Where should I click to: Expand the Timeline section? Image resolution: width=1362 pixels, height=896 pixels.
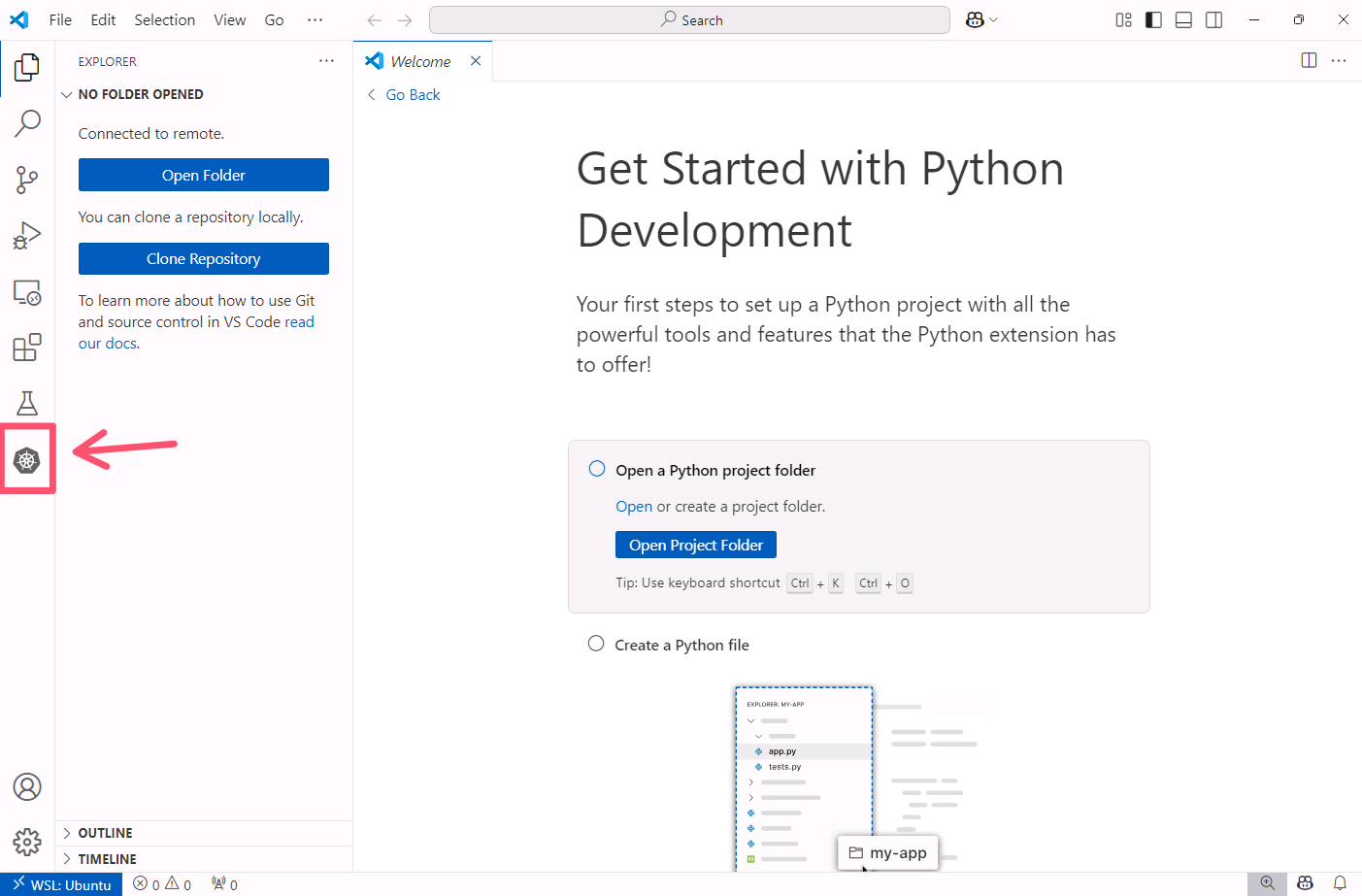107,860
